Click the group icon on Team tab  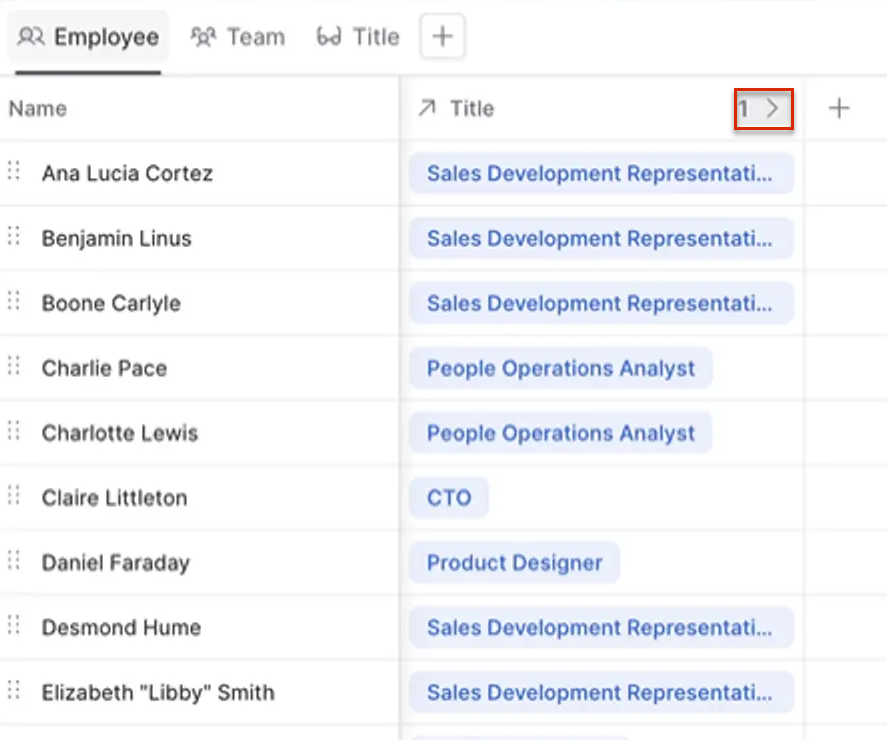point(203,37)
